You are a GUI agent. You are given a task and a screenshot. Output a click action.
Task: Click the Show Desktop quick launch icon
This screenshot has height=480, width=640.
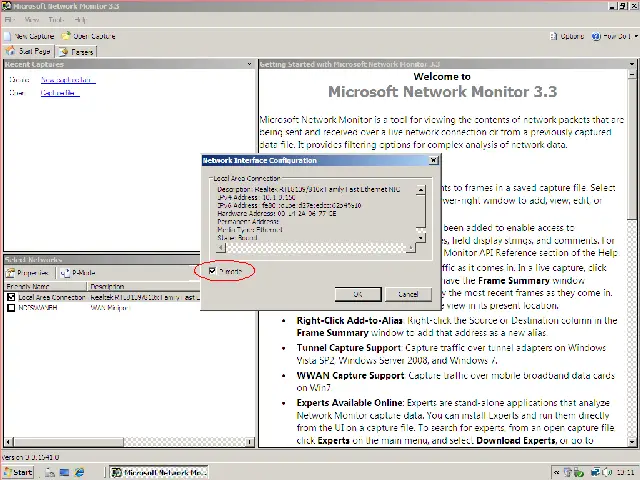click(64, 472)
